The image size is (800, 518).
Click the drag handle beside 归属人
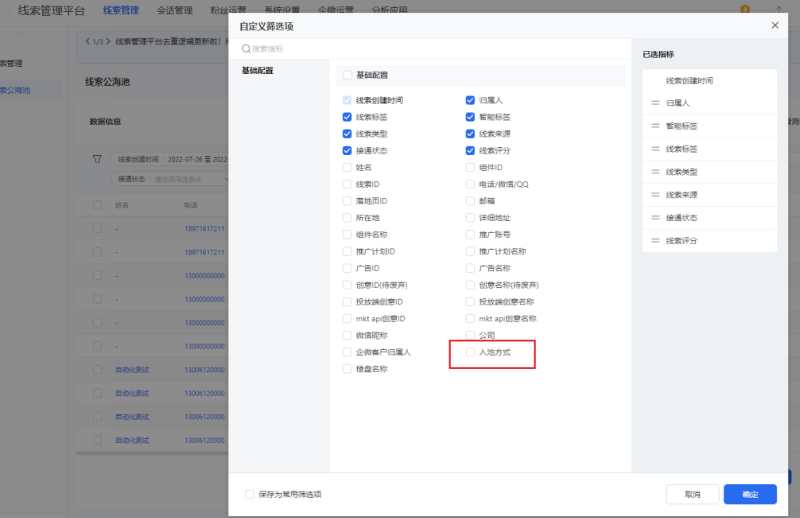655,103
